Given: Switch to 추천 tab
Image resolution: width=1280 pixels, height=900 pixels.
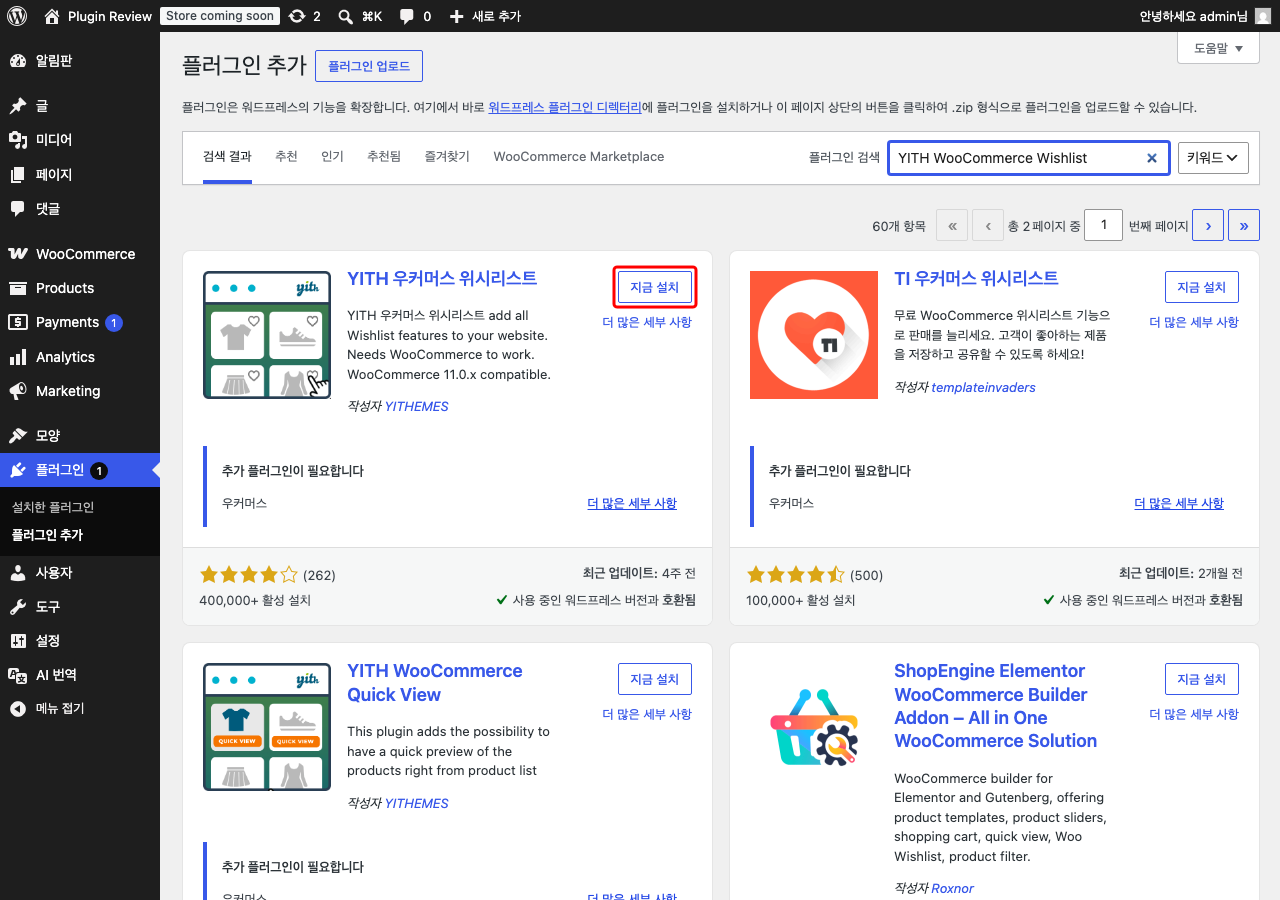Looking at the screenshot, I should (286, 157).
